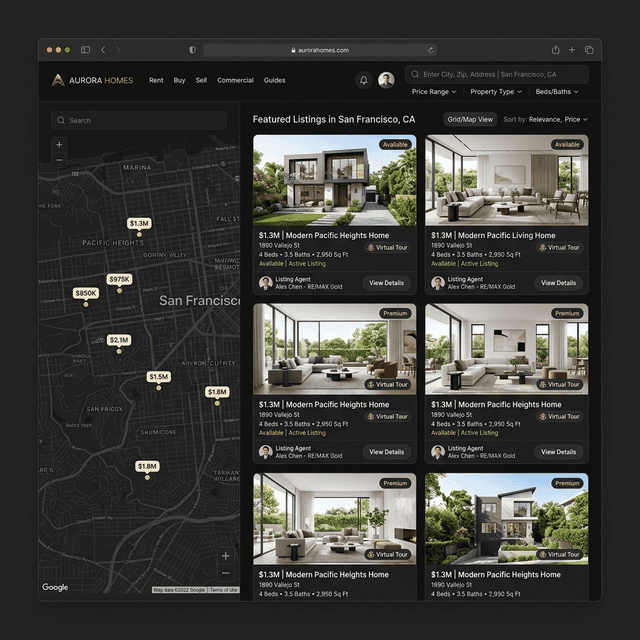The width and height of the screenshot is (640, 640).
Task: Expand the Property Type dropdown
Action: (496, 92)
